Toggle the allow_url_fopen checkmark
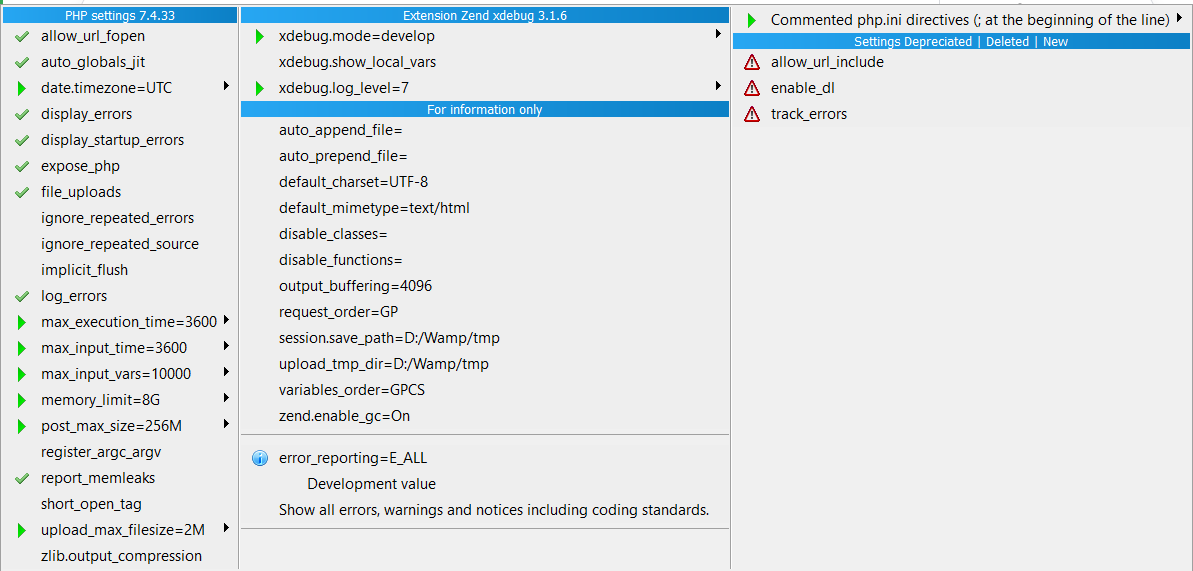This screenshot has height=571, width=1193. point(22,36)
